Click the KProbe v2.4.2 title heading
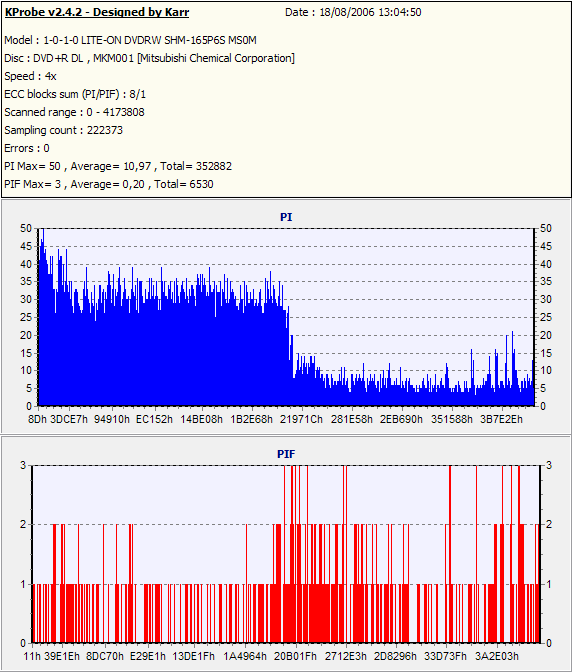 point(96,12)
